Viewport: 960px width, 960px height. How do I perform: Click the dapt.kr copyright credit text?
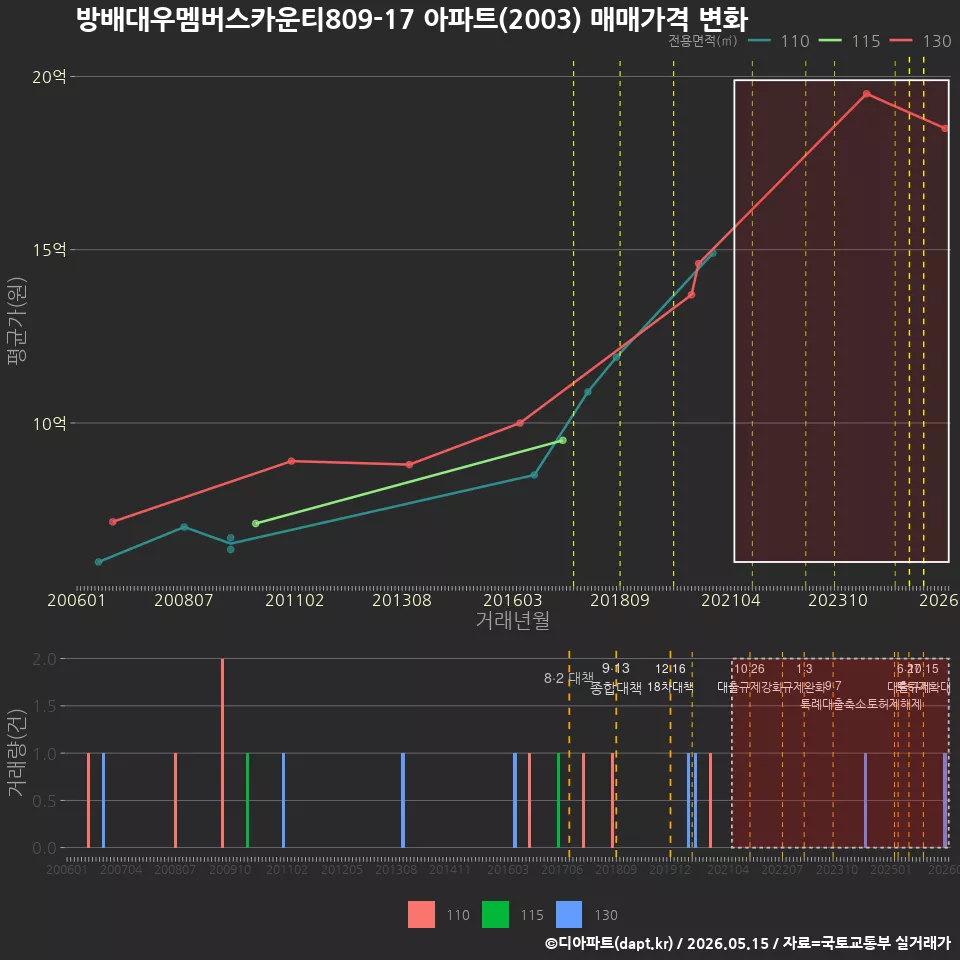click(748, 943)
